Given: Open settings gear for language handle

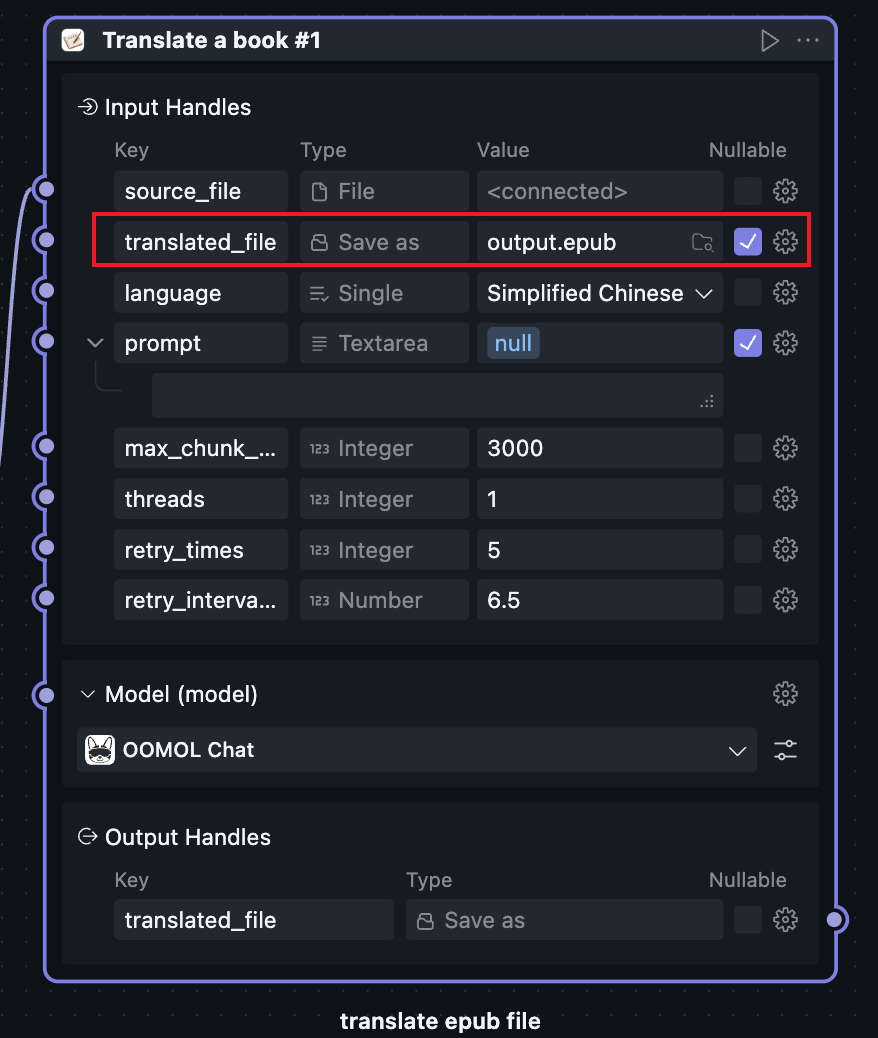Looking at the screenshot, I should (786, 293).
